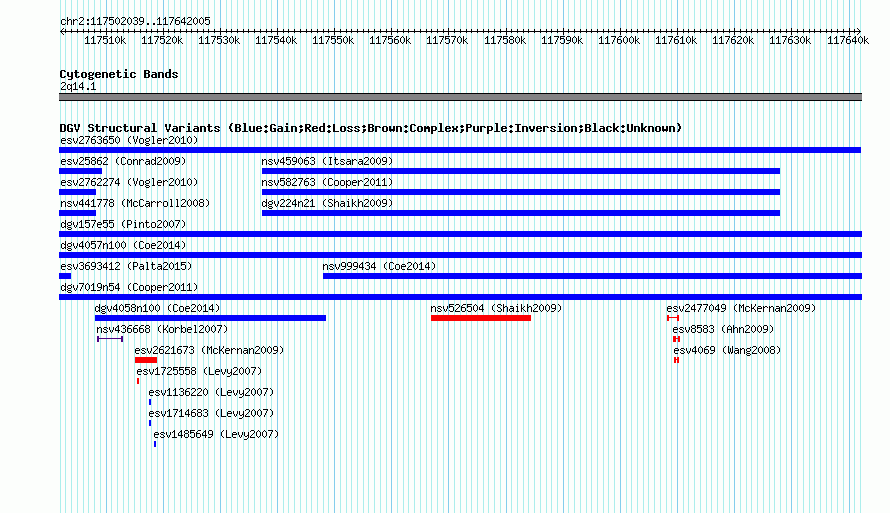Click the dgv4058n100 blue gain bar
The image size is (890, 513).
pos(211,318)
